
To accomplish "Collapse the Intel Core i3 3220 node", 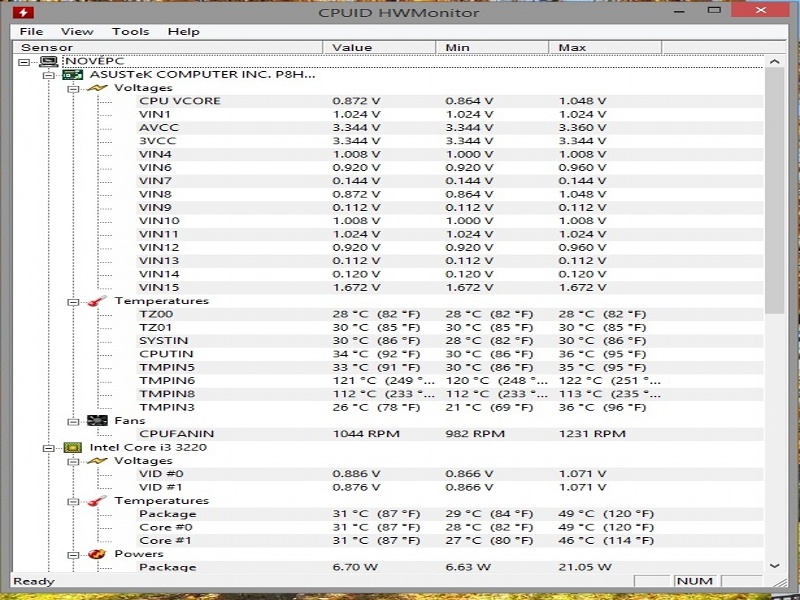I will (x=48, y=448).
